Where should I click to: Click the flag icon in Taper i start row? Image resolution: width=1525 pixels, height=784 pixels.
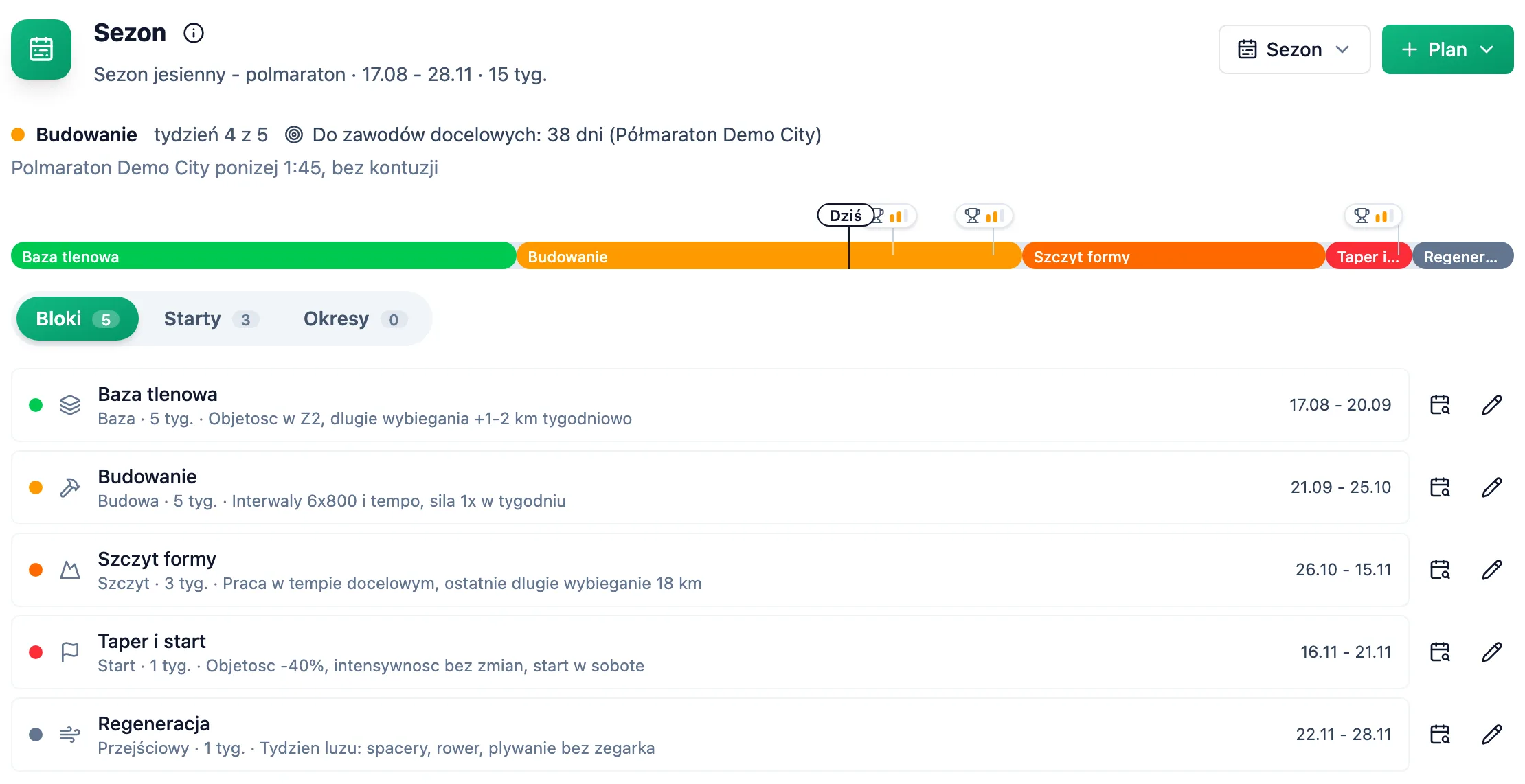coord(70,652)
